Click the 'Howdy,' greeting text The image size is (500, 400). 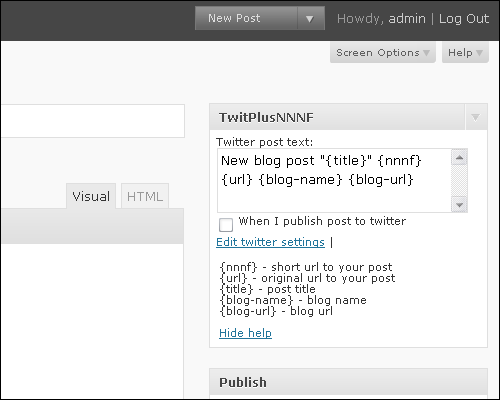coord(360,19)
